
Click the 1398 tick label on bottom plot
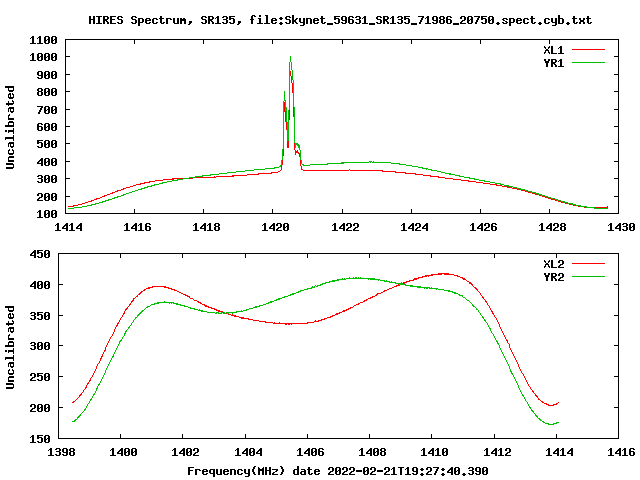pos(61,452)
